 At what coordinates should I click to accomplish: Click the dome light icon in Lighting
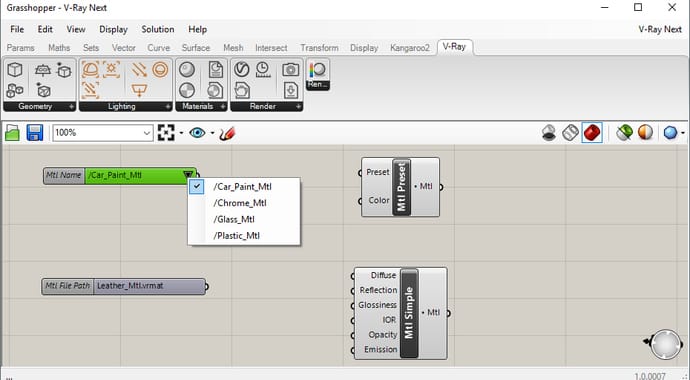(x=91, y=70)
